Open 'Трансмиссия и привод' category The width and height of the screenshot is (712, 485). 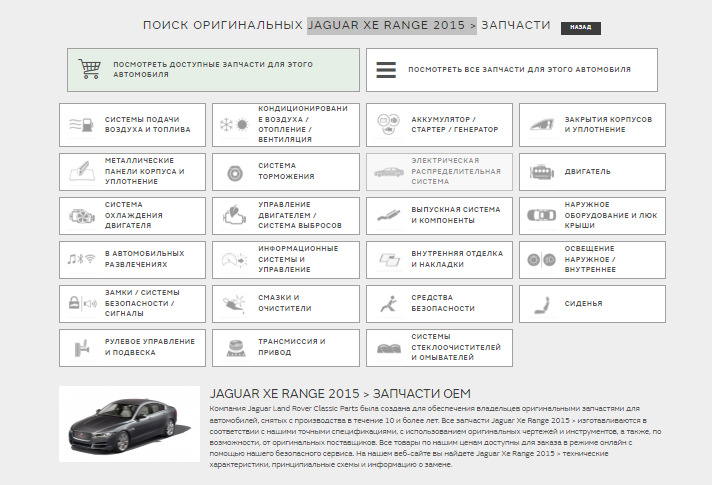tap(286, 348)
